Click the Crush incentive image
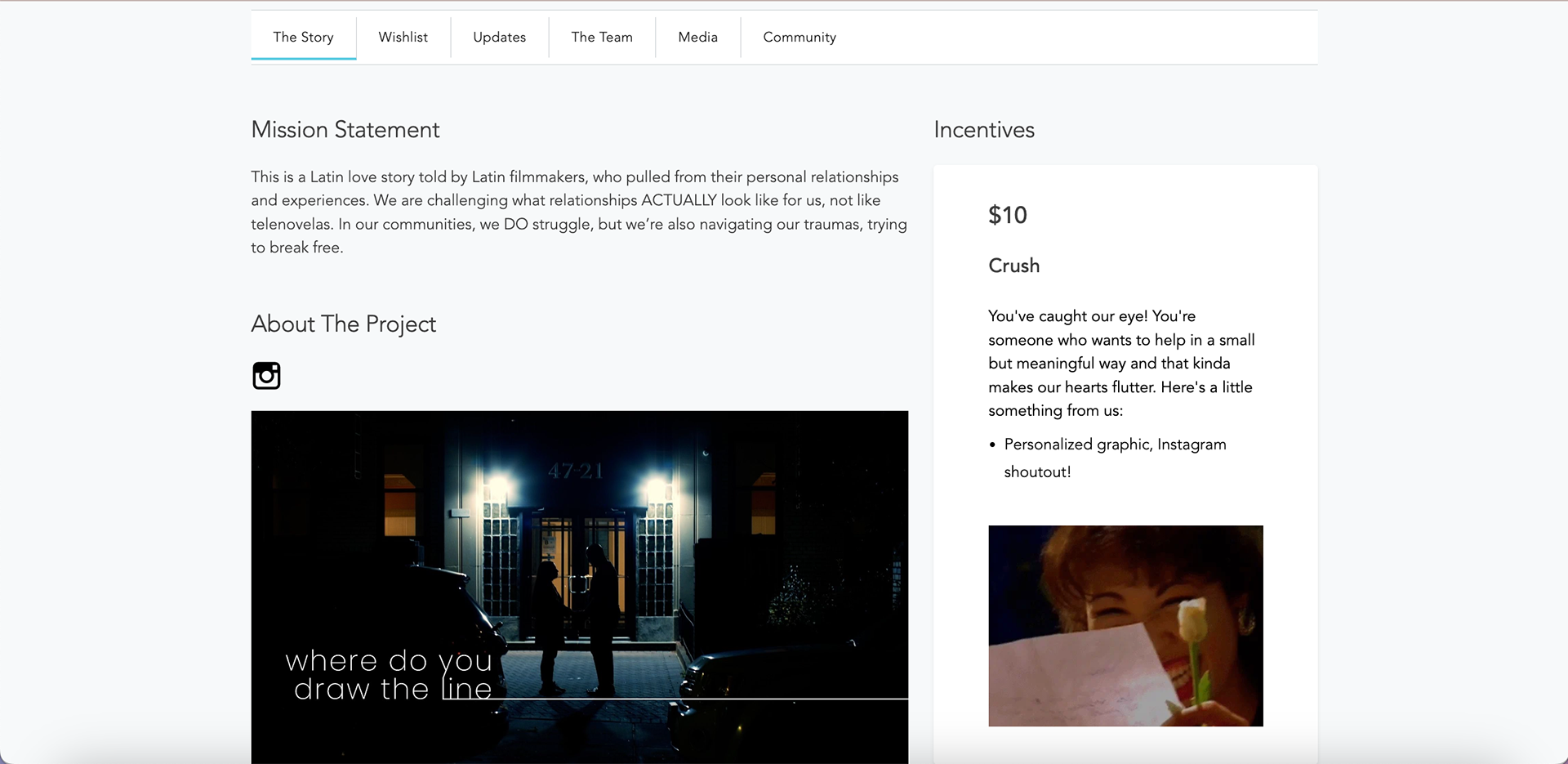 1125,626
